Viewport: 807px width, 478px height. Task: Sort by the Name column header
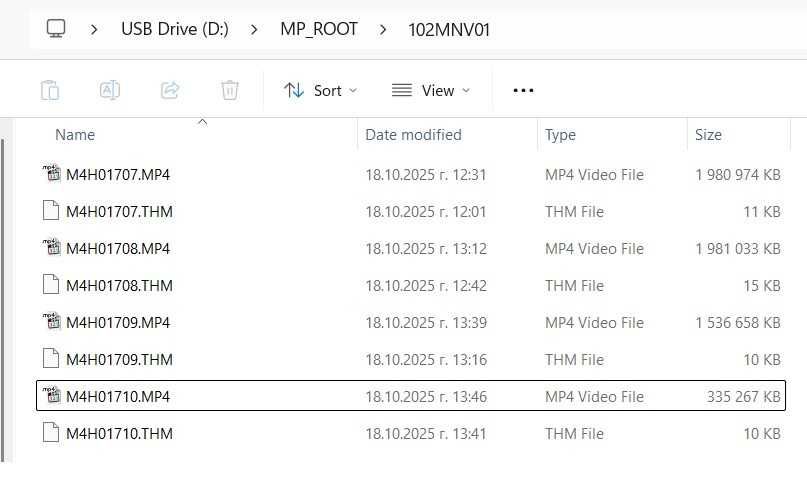(x=75, y=135)
